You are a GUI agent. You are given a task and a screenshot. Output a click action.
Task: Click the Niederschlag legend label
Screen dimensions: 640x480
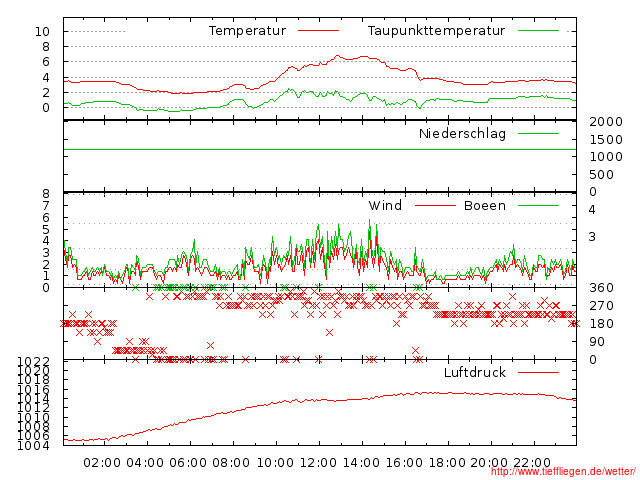(x=462, y=134)
